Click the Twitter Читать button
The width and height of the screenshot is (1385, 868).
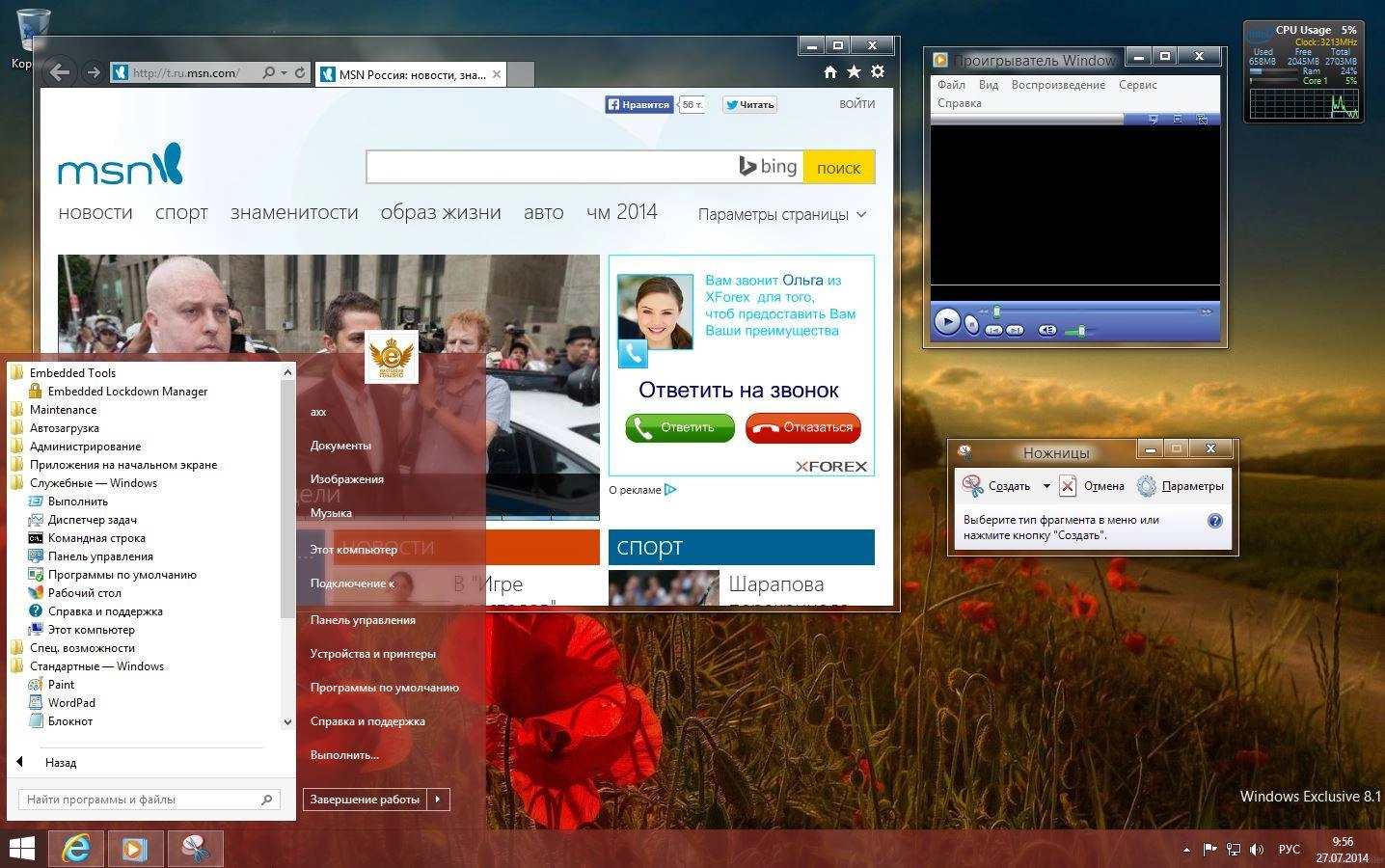click(749, 105)
